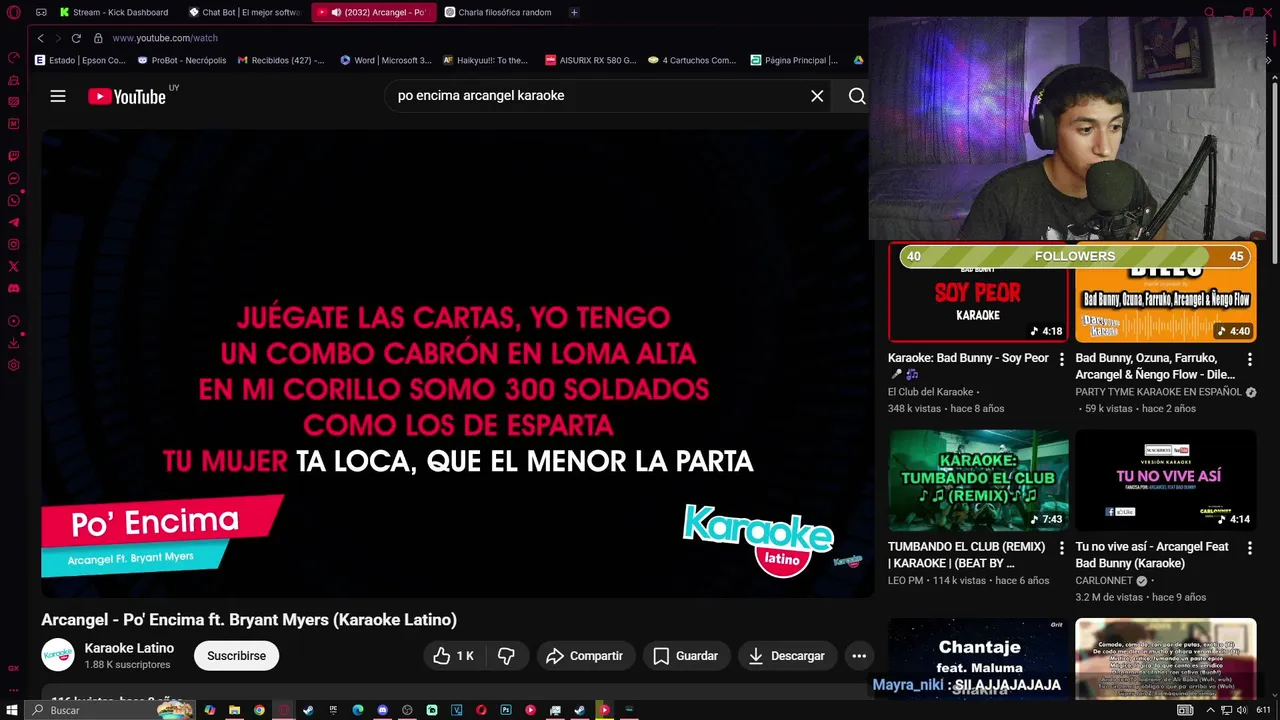
Task: Click the karaoke video player
Action: click(x=457, y=365)
